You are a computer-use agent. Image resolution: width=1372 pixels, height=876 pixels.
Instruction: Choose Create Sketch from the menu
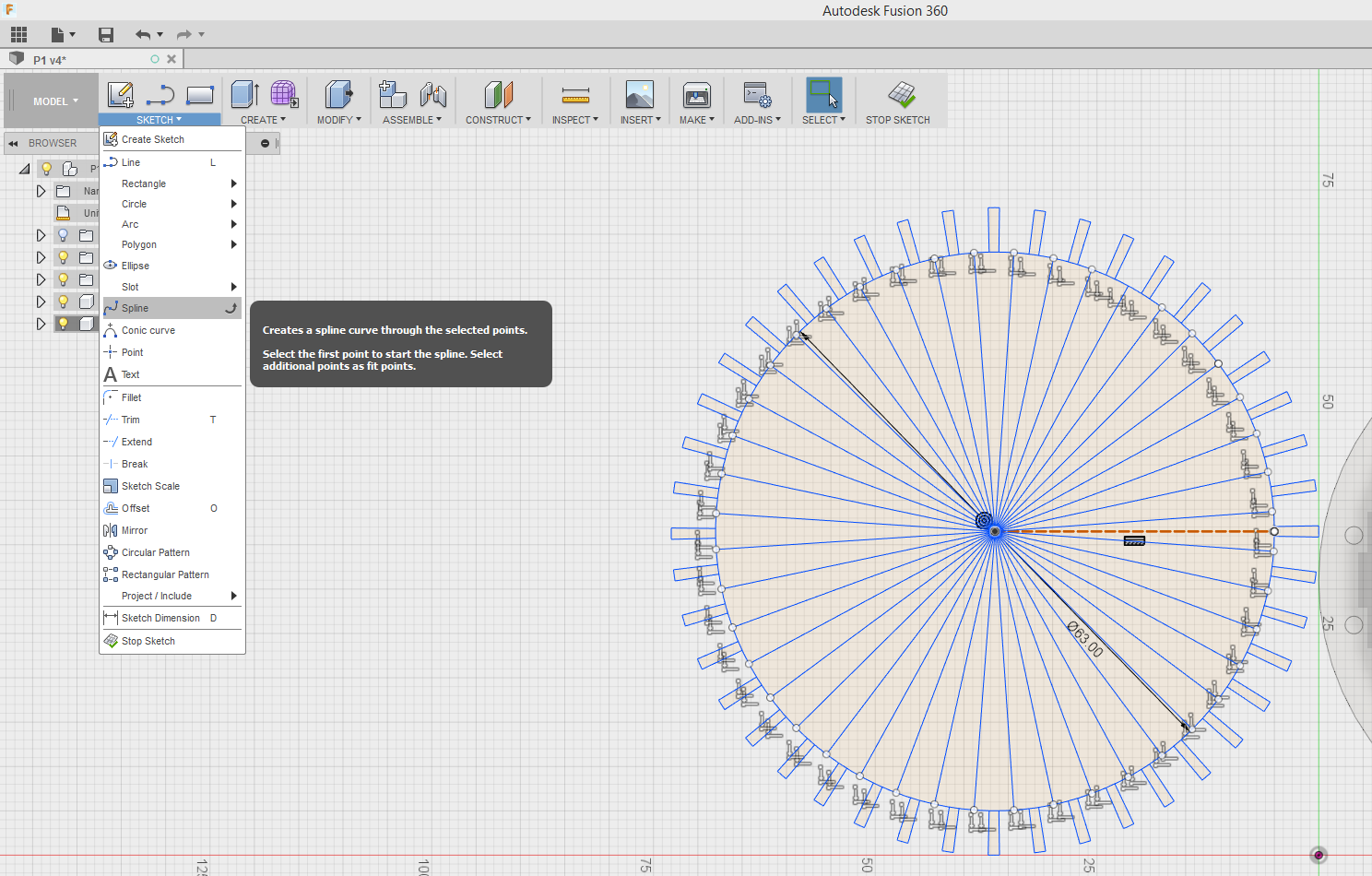point(172,139)
